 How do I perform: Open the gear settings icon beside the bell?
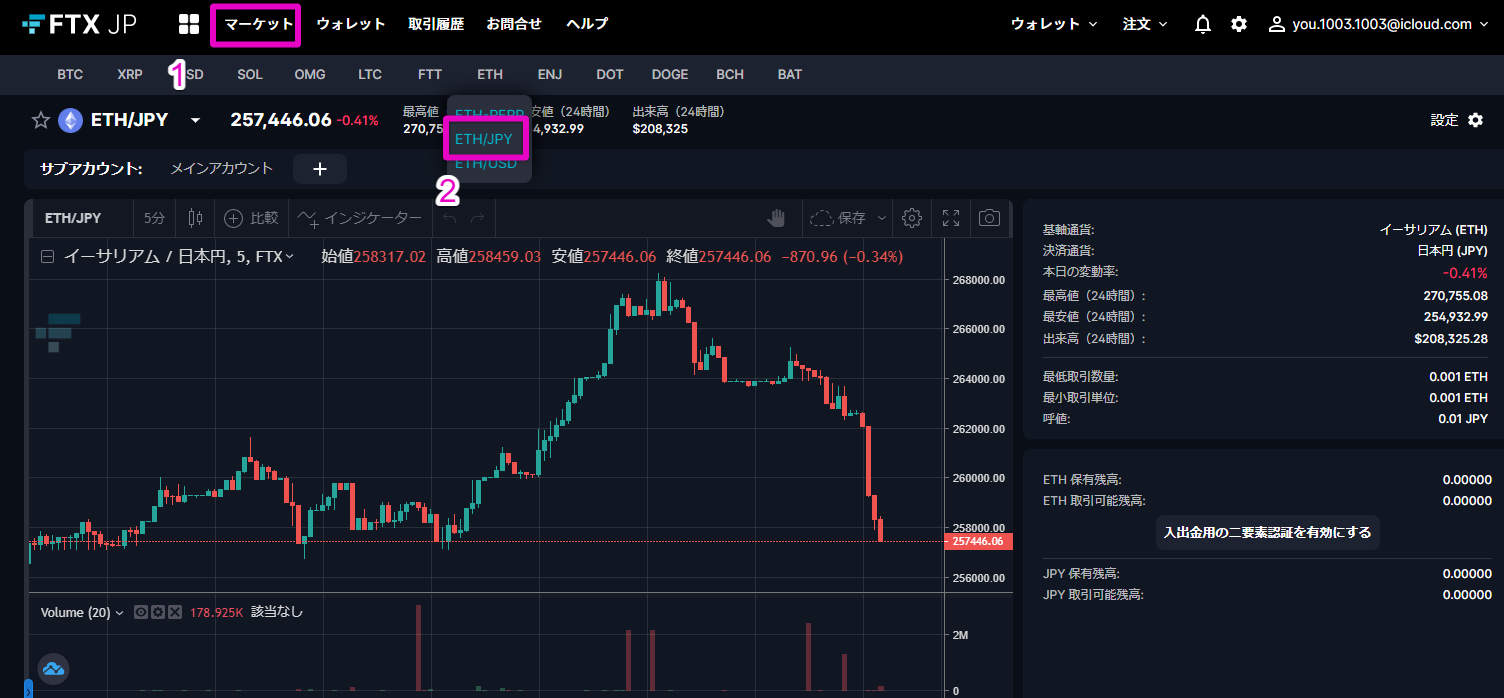(1239, 24)
